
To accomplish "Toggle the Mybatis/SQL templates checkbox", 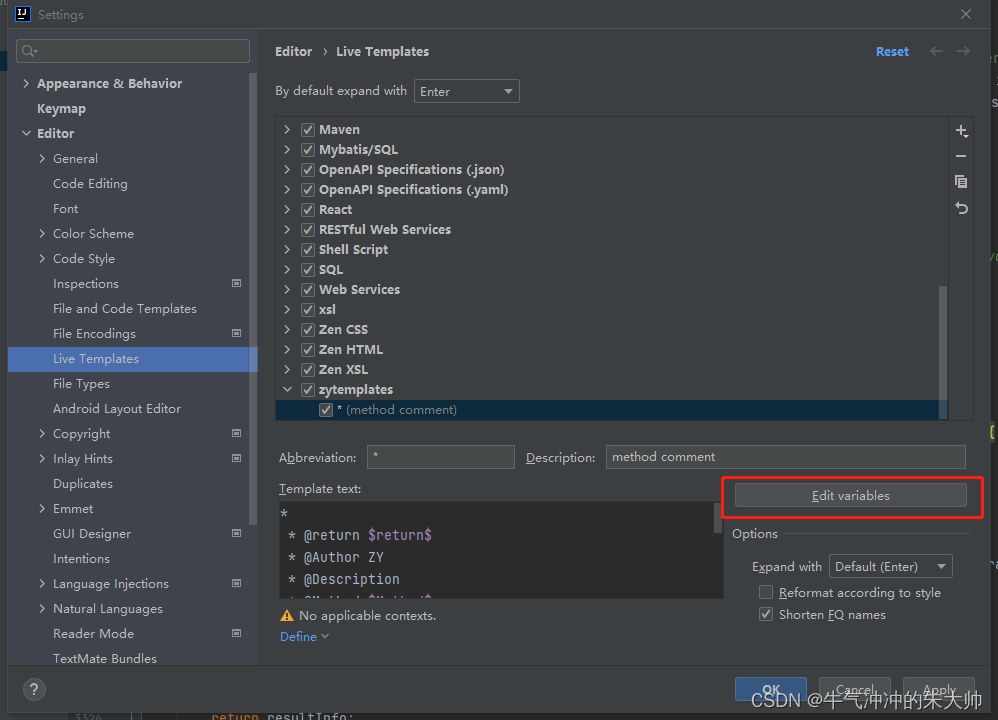I will pos(308,150).
